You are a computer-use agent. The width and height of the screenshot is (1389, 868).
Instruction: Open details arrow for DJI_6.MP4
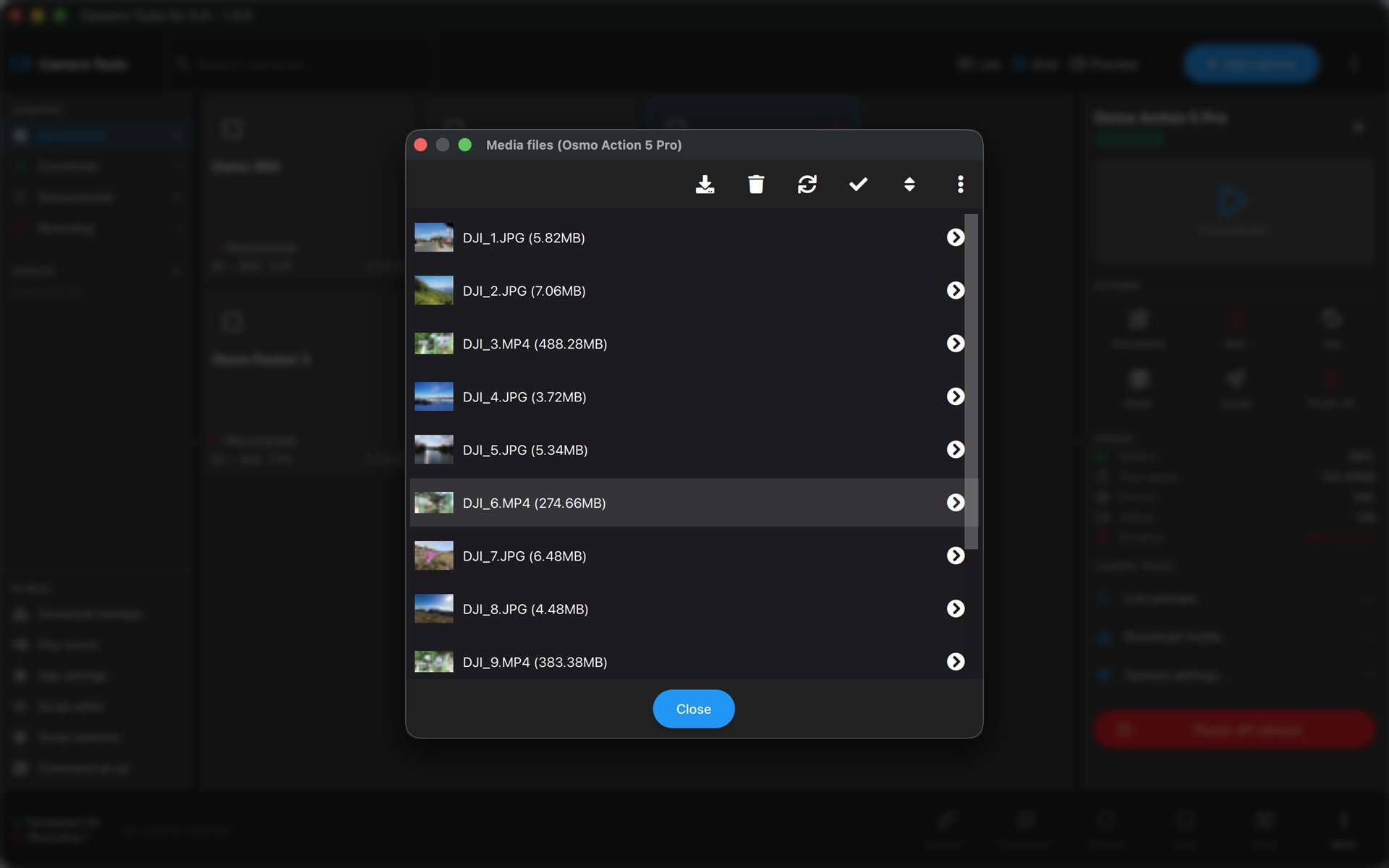(956, 503)
